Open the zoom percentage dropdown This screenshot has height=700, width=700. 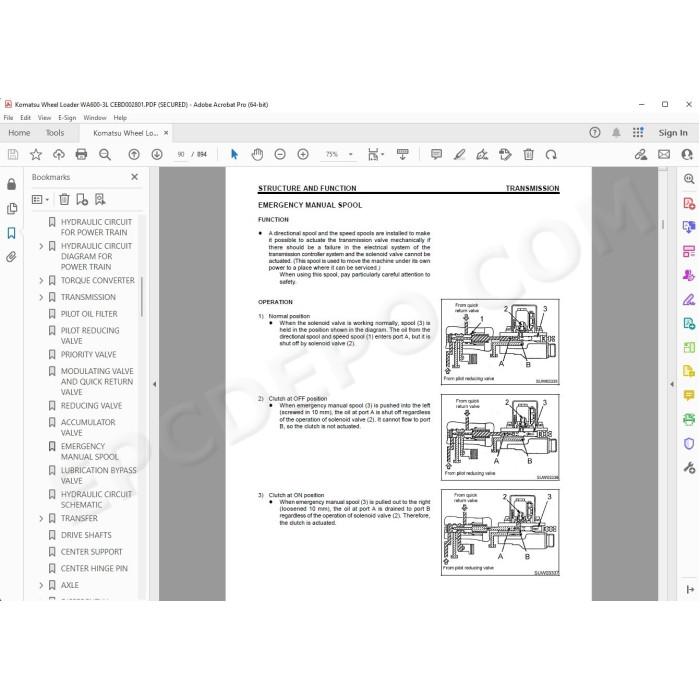(350, 154)
